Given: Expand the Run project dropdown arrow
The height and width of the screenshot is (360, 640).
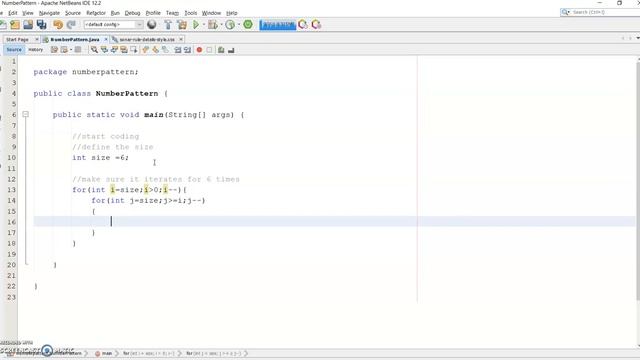Looking at the screenshot, I should (203, 25).
